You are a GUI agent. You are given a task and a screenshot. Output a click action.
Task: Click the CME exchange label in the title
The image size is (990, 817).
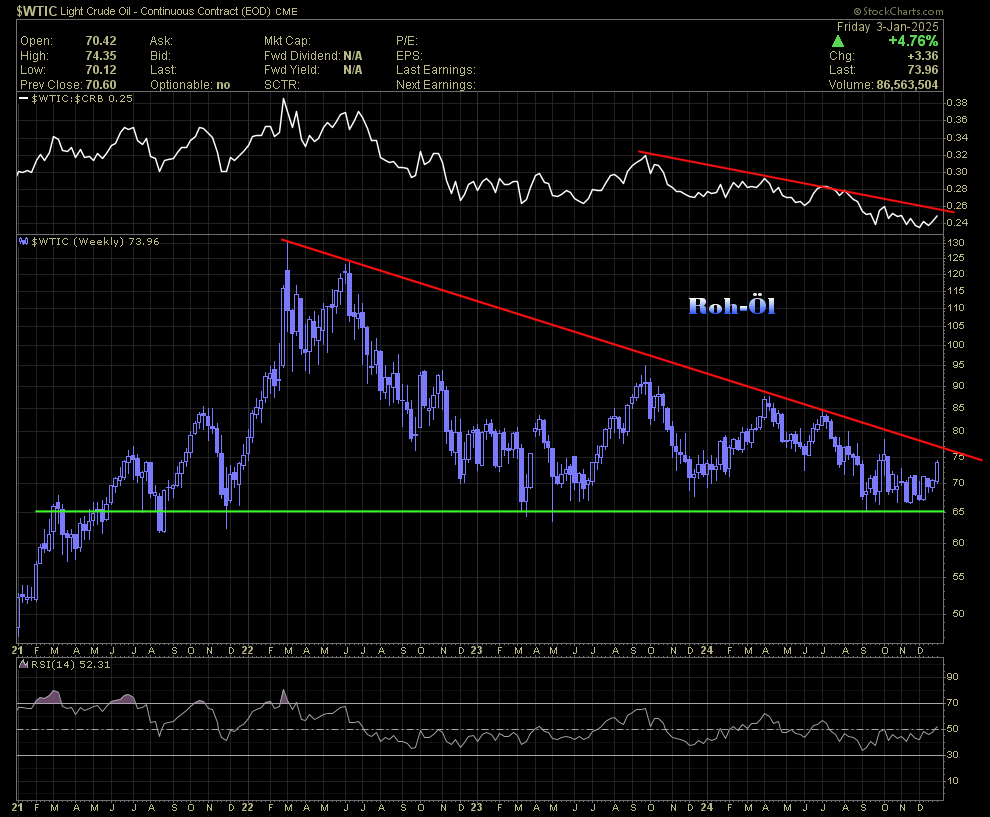[288, 11]
